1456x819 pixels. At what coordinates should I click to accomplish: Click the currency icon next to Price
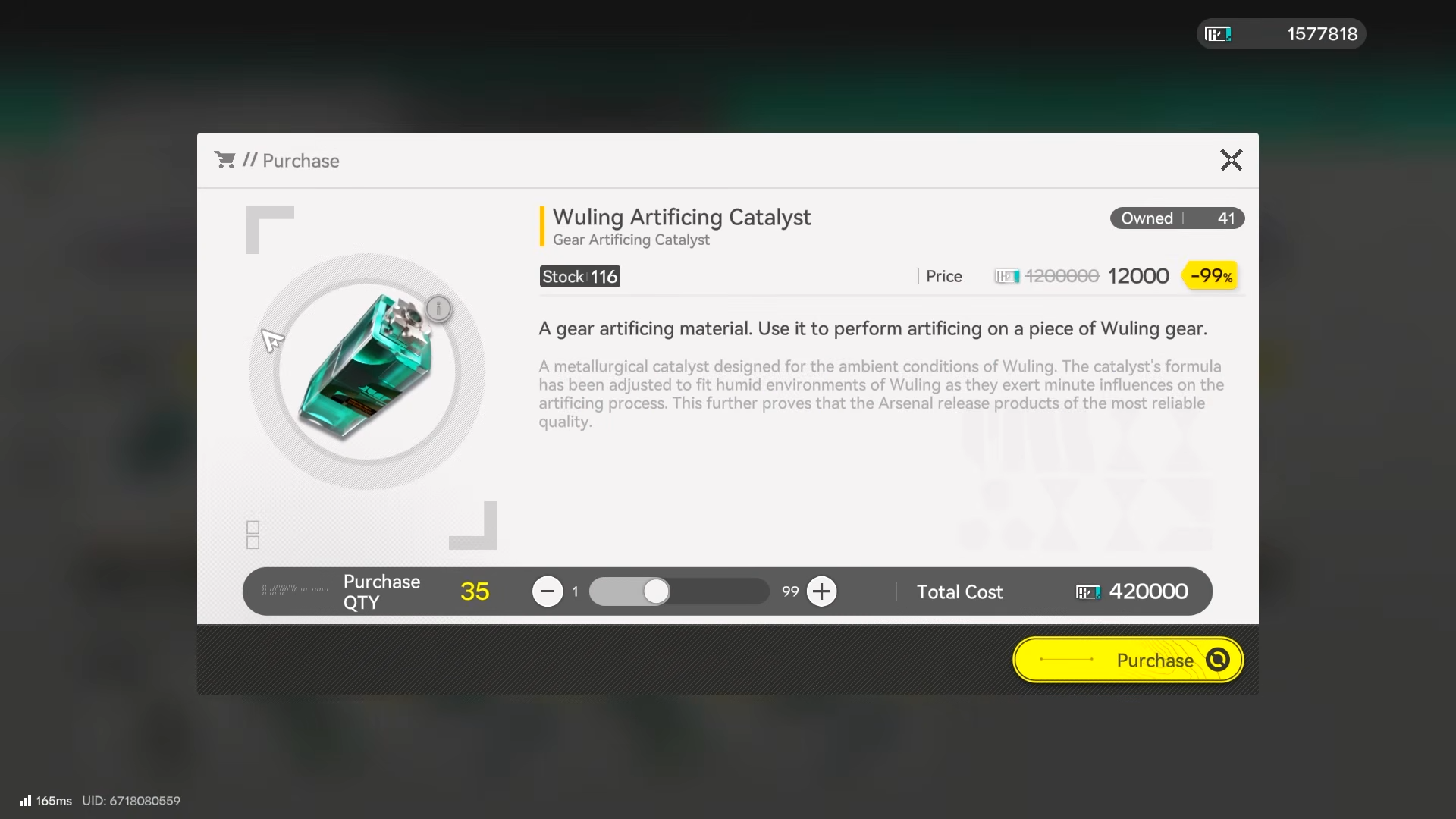point(1007,277)
